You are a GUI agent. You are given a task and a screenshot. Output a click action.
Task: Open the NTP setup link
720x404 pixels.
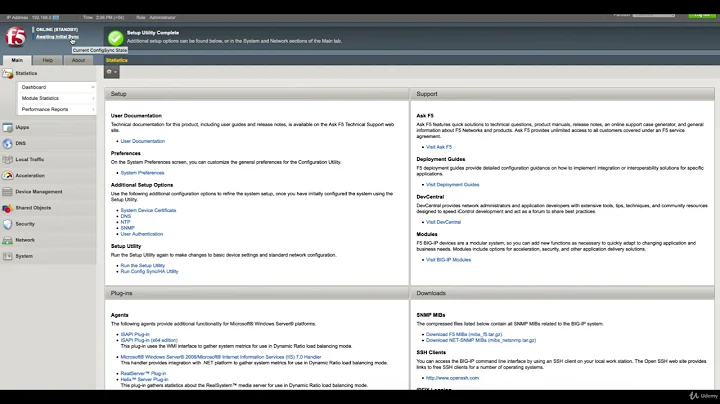(125, 222)
